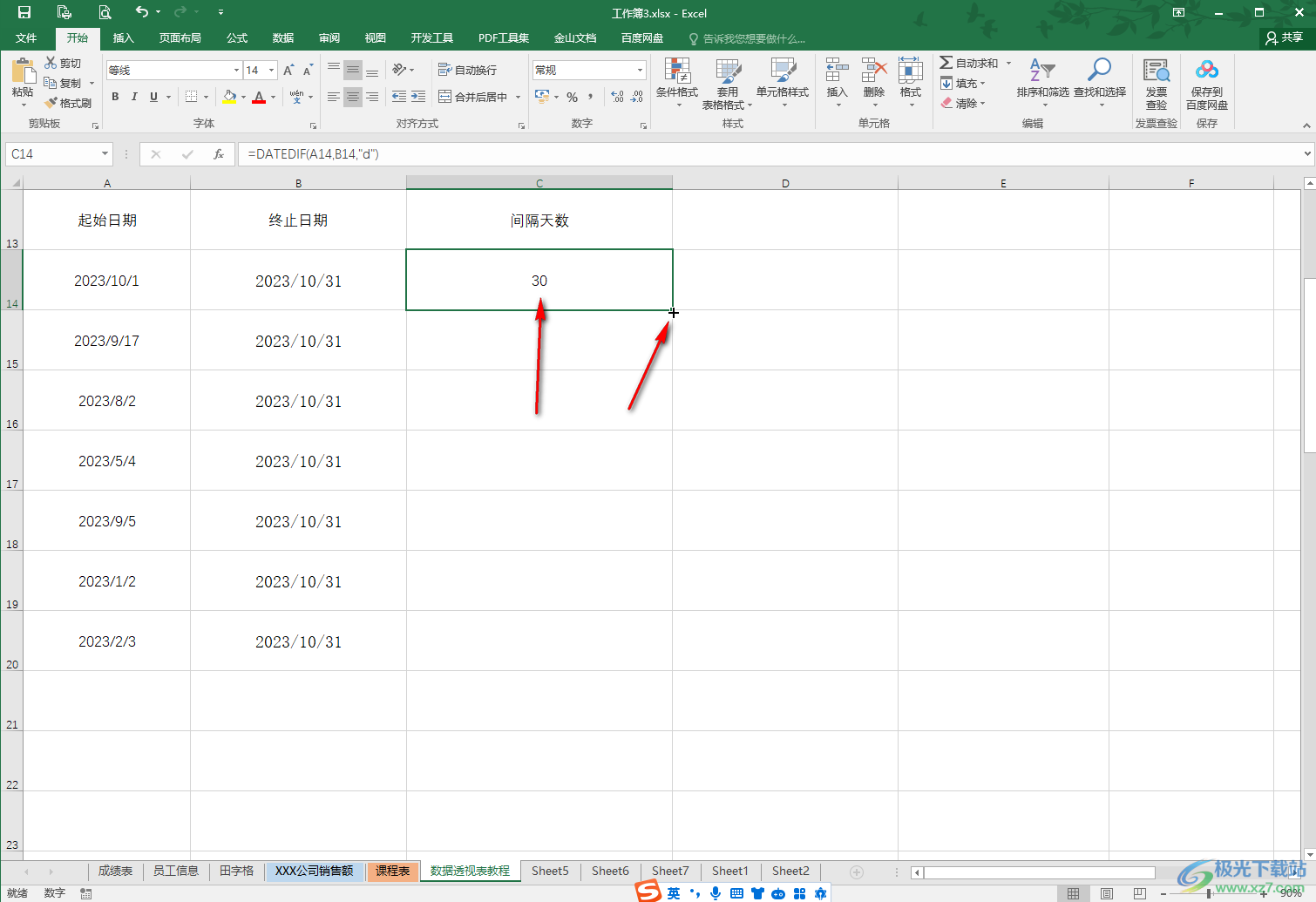Screen dimensions: 1316x902
Task: Click the red font color swatch
Action: tap(259, 97)
